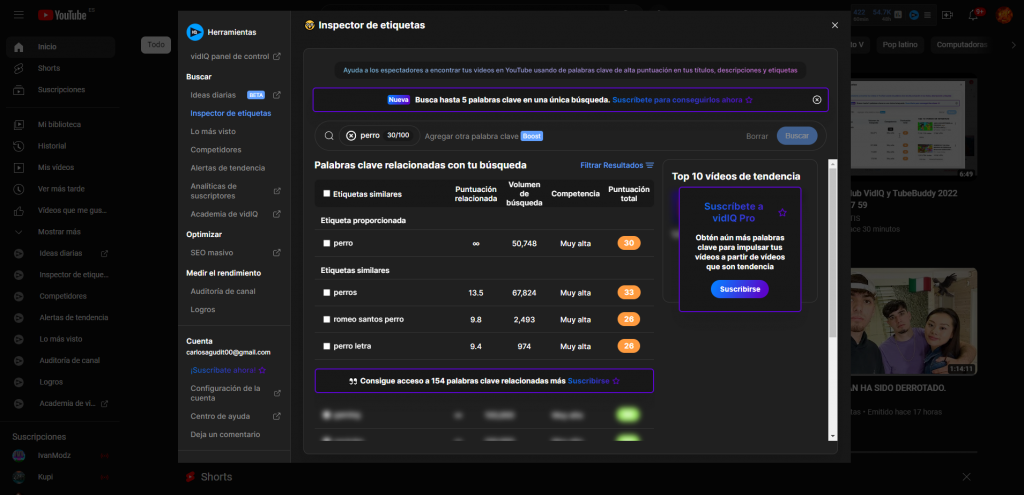Enable the 'perro letra' checkbox
Image resolution: width=1024 pixels, height=495 pixels.
(327, 346)
